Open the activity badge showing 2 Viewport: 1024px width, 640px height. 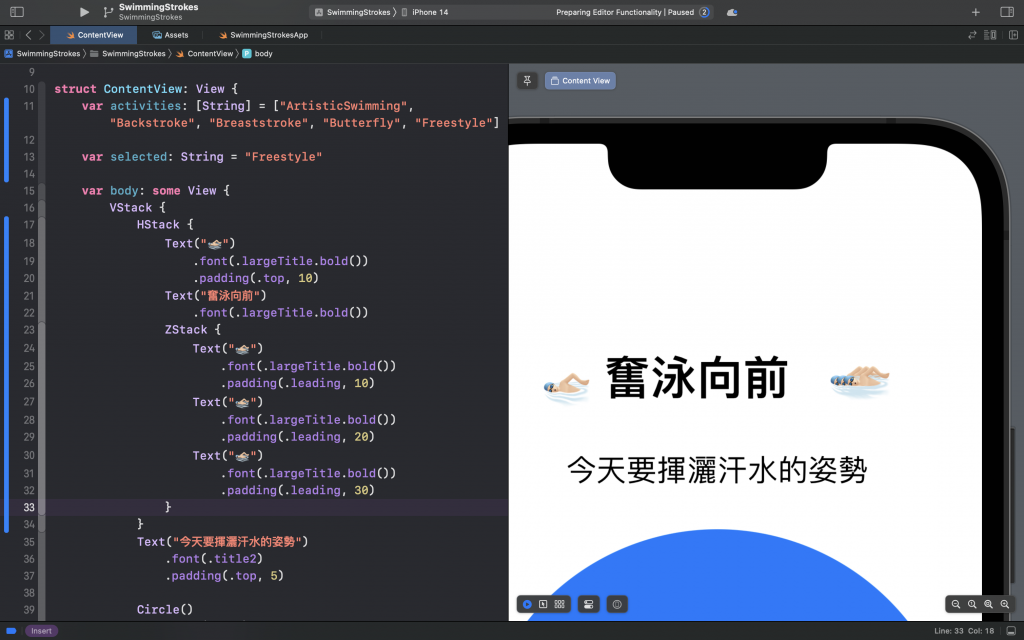pyautogui.click(x=704, y=12)
